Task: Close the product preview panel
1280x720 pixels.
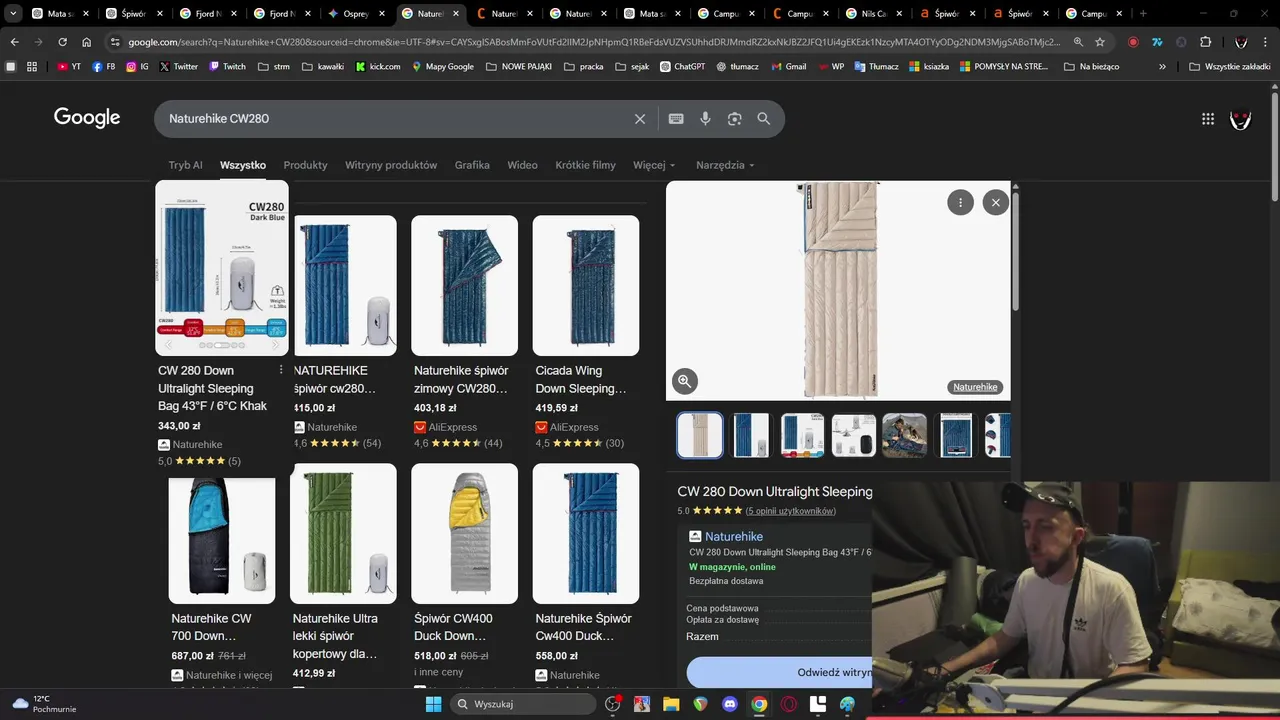Action: 995,202
